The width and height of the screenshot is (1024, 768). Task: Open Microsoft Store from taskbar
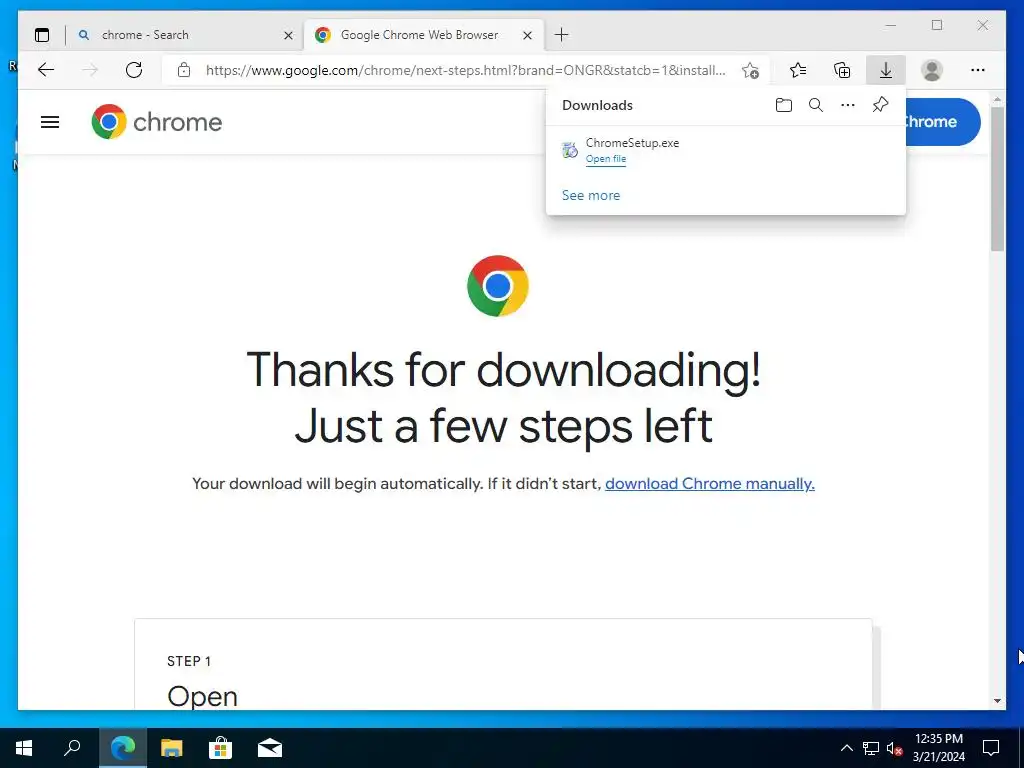(221, 748)
